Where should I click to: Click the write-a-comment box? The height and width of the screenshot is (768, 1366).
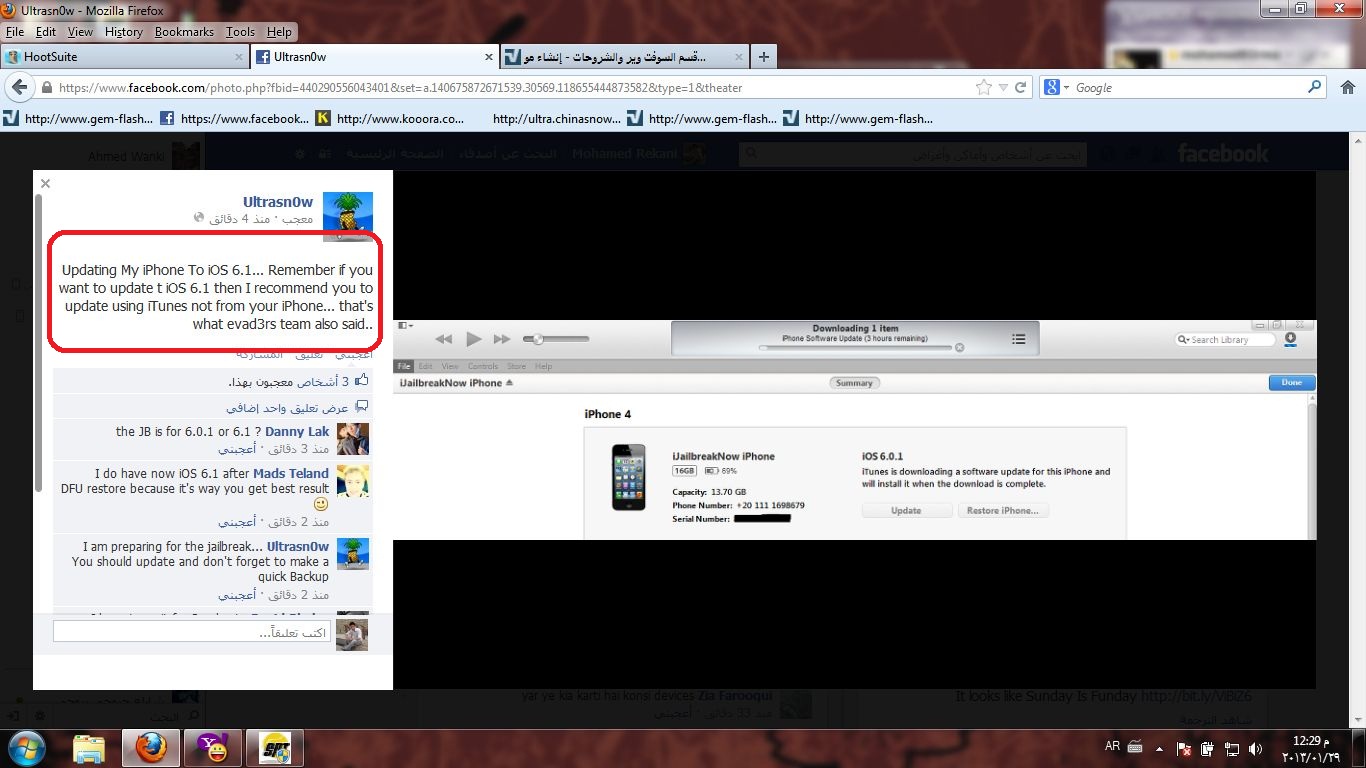192,633
